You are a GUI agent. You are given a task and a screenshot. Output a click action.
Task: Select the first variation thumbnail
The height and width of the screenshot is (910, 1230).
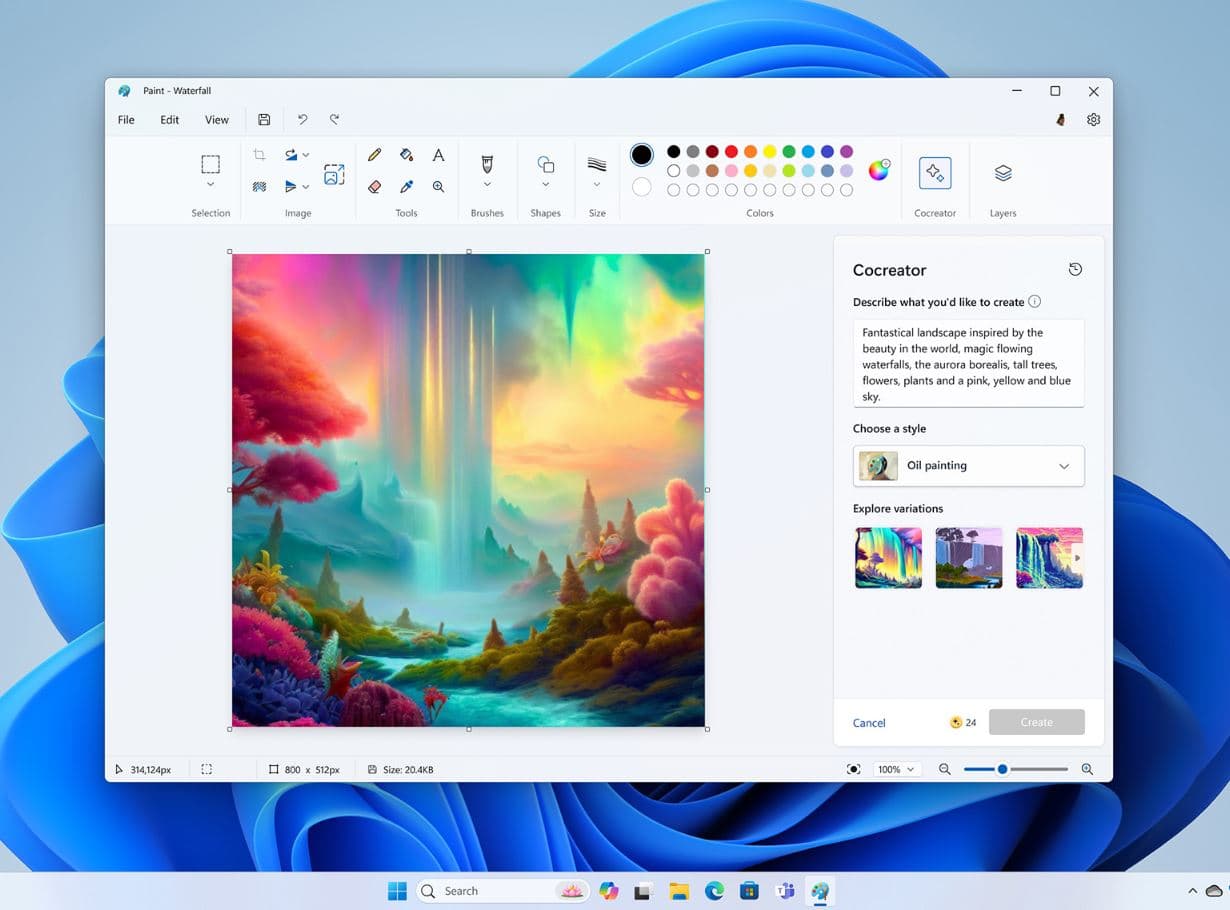click(888, 558)
